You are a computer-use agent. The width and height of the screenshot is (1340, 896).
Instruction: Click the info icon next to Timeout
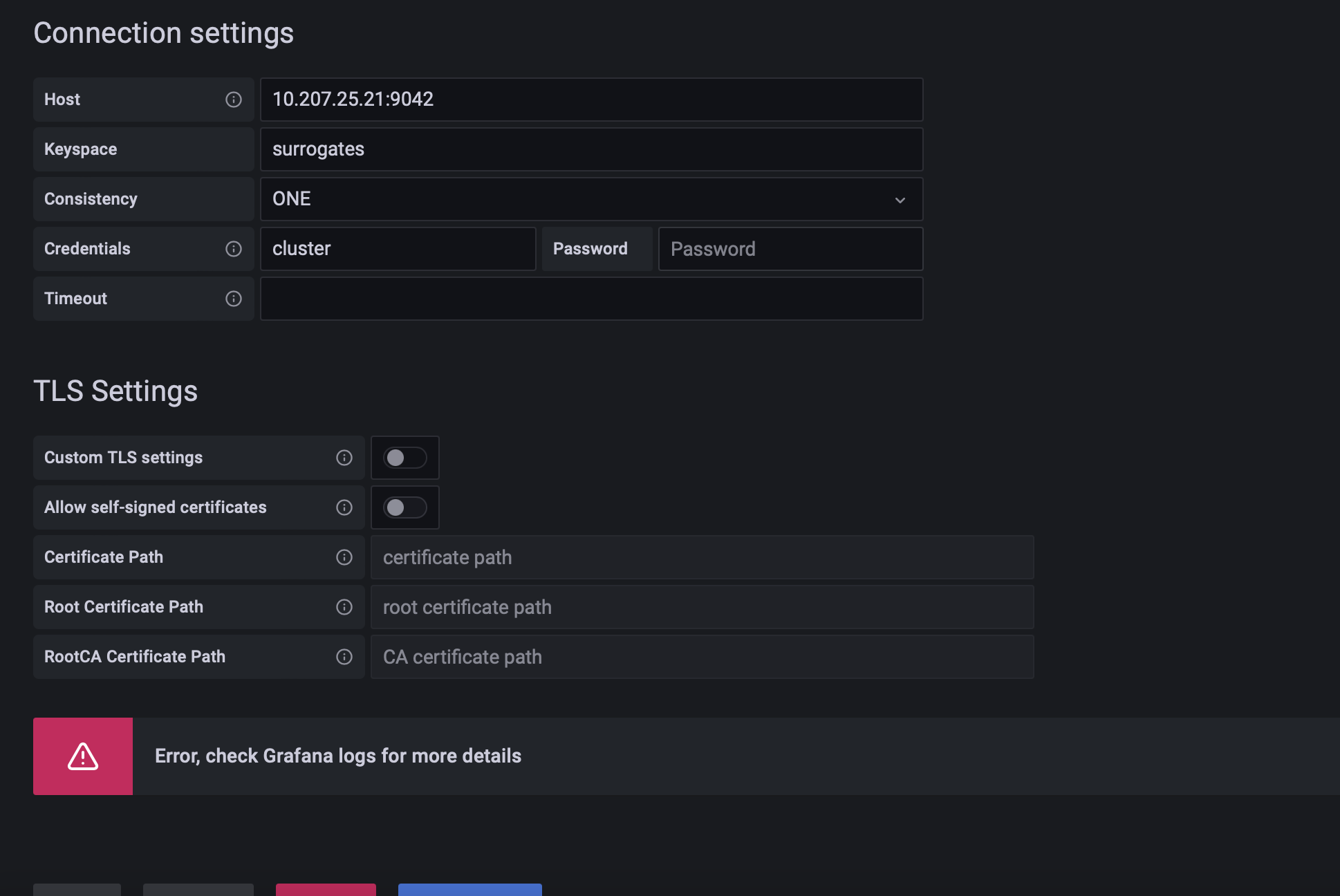pyautogui.click(x=233, y=299)
